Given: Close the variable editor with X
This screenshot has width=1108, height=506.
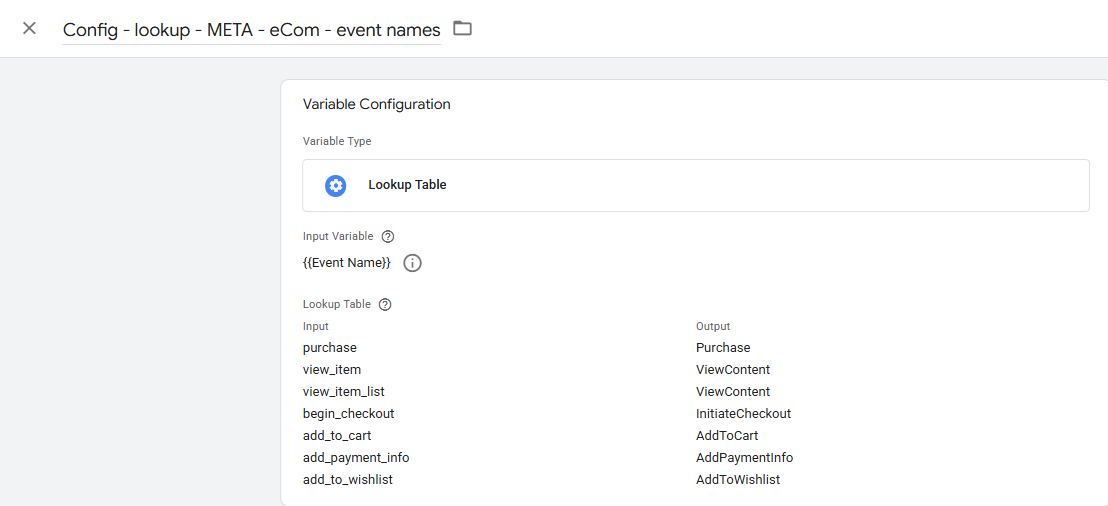Looking at the screenshot, I should click(x=29, y=28).
